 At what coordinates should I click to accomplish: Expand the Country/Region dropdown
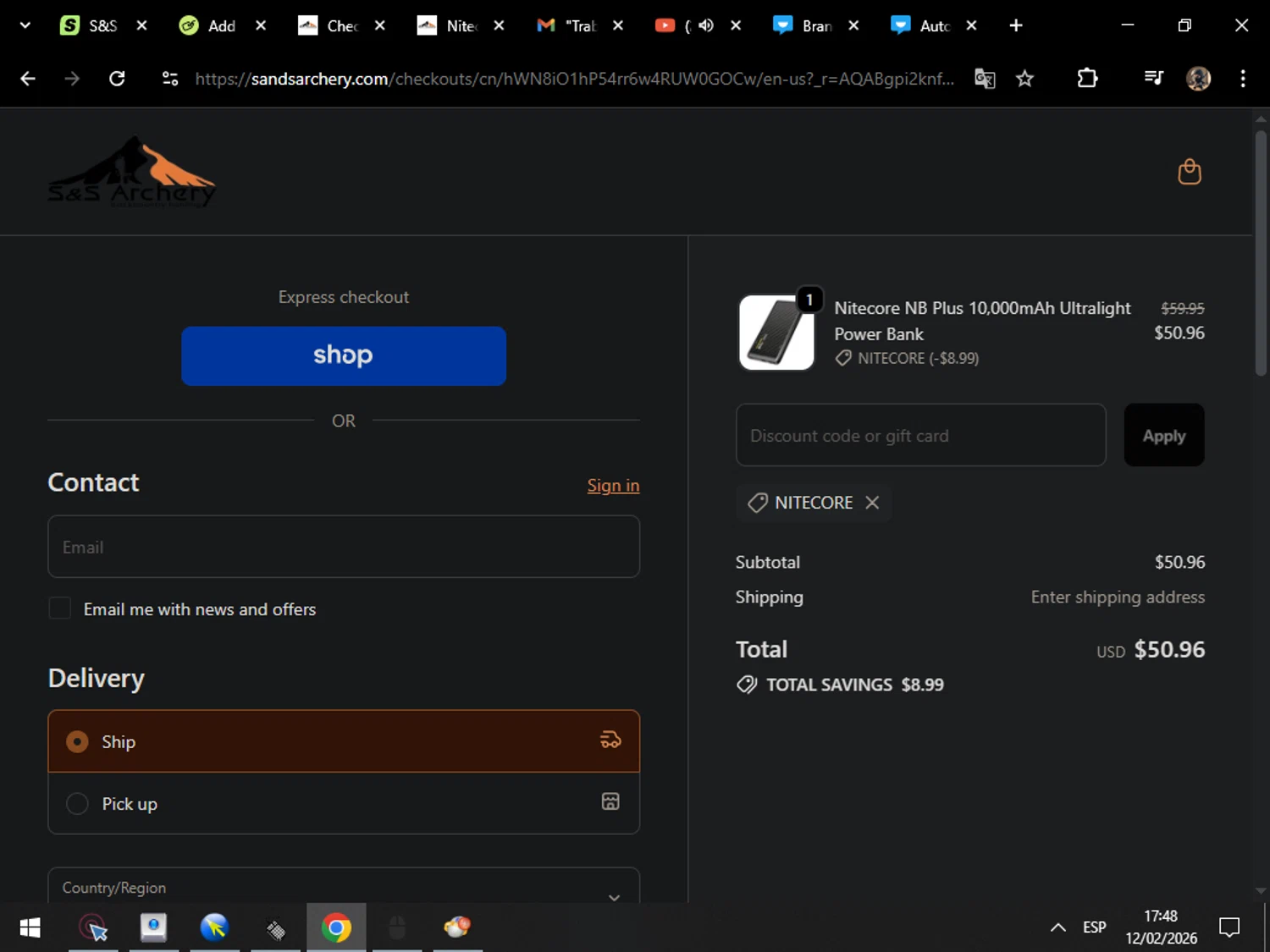[344, 885]
